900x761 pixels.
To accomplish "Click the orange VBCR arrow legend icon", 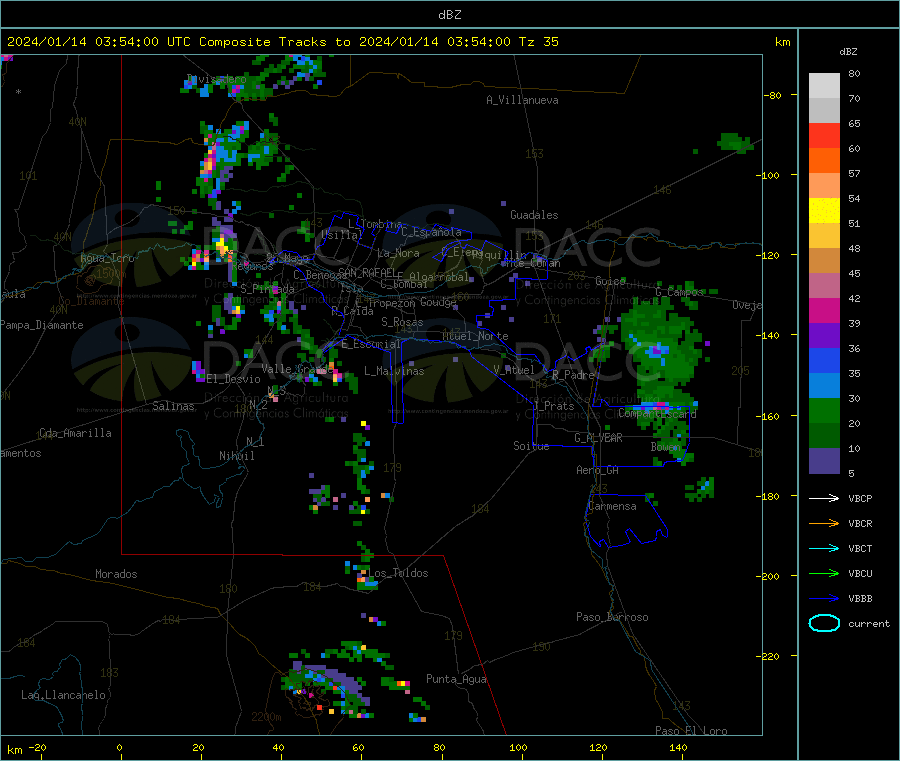I will pyautogui.click(x=824, y=523).
